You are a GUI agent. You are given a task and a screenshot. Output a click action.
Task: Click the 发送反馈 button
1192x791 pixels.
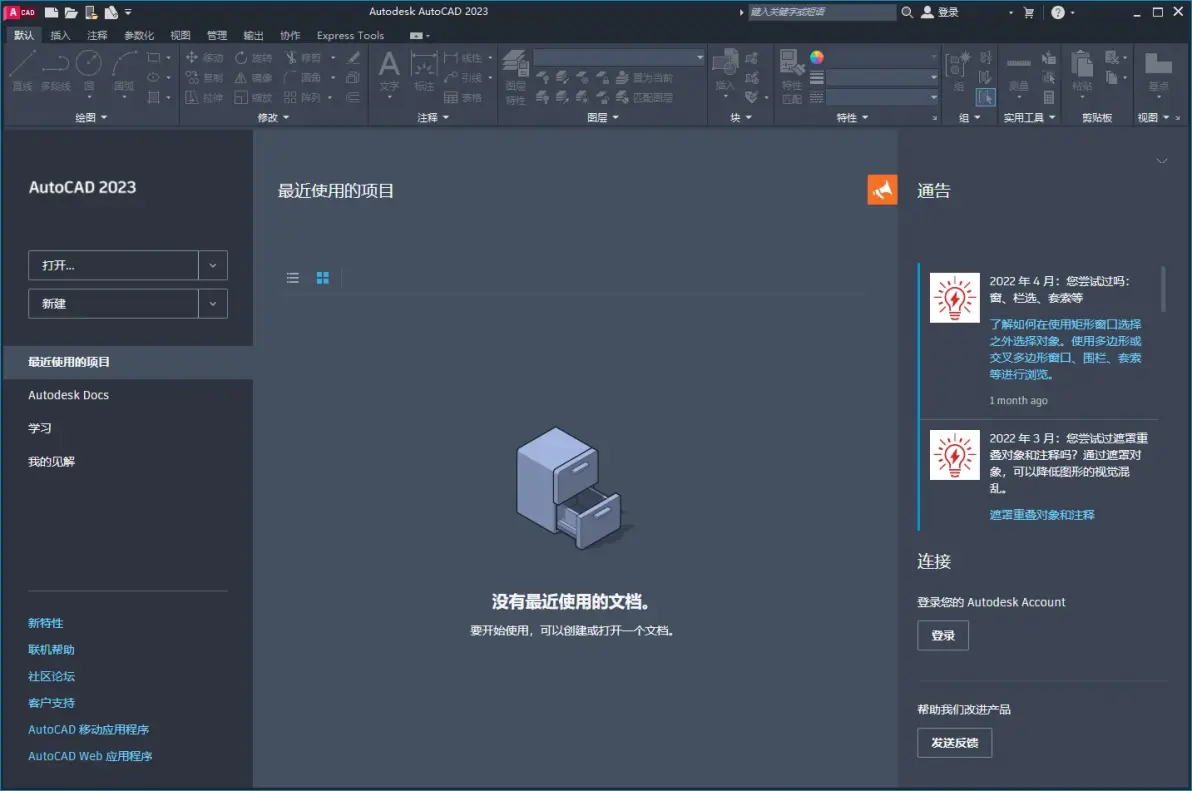tap(954, 742)
